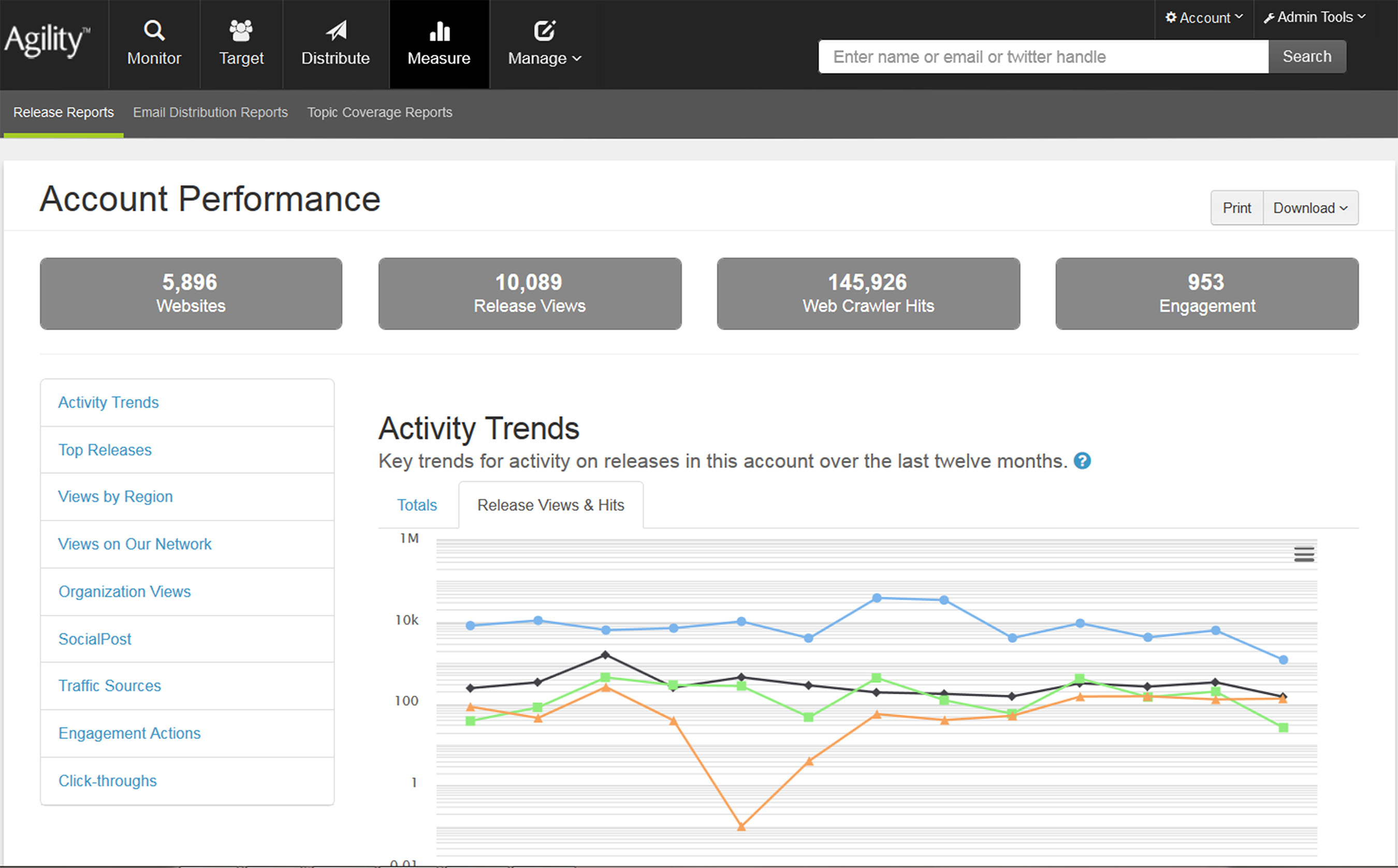
Task: View the Top Releases report
Action: click(x=105, y=449)
